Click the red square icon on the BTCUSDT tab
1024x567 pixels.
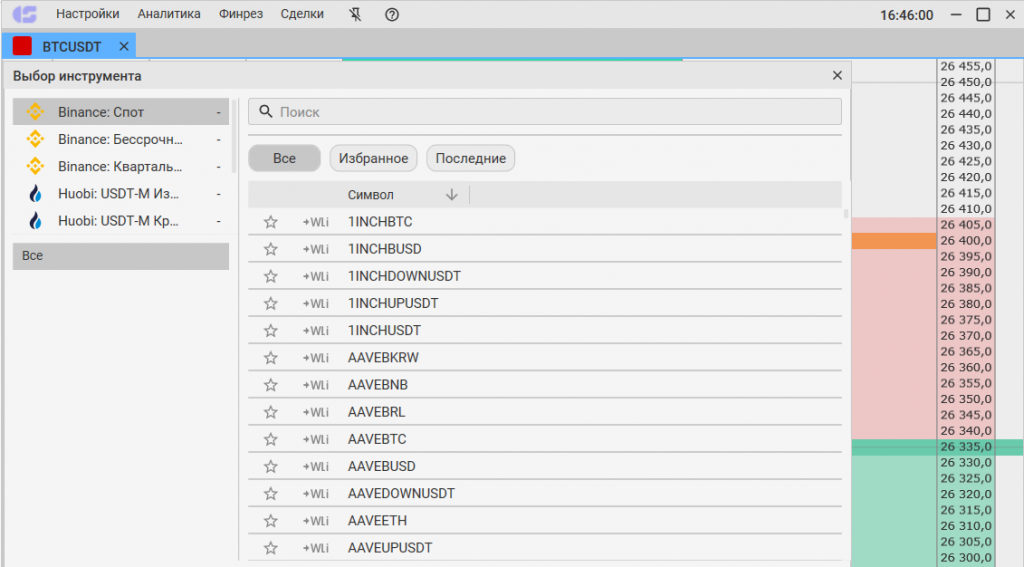(x=22, y=46)
